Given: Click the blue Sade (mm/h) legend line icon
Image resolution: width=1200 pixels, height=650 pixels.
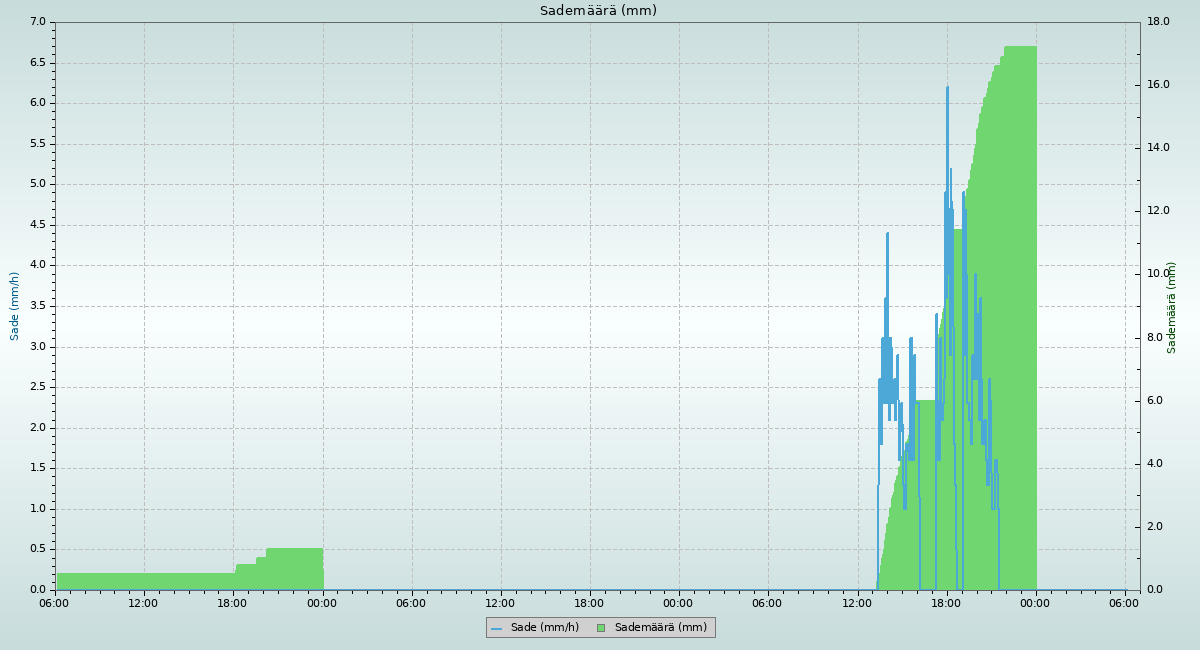Looking at the screenshot, I should [x=497, y=628].
